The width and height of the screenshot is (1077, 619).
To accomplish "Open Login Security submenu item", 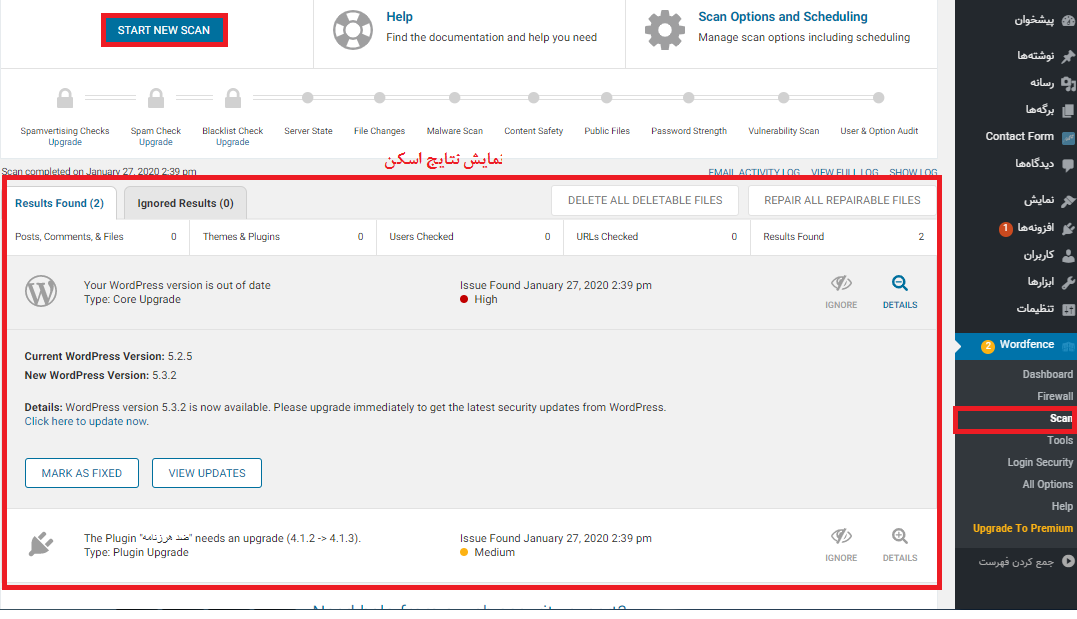I will (1040, 462).
